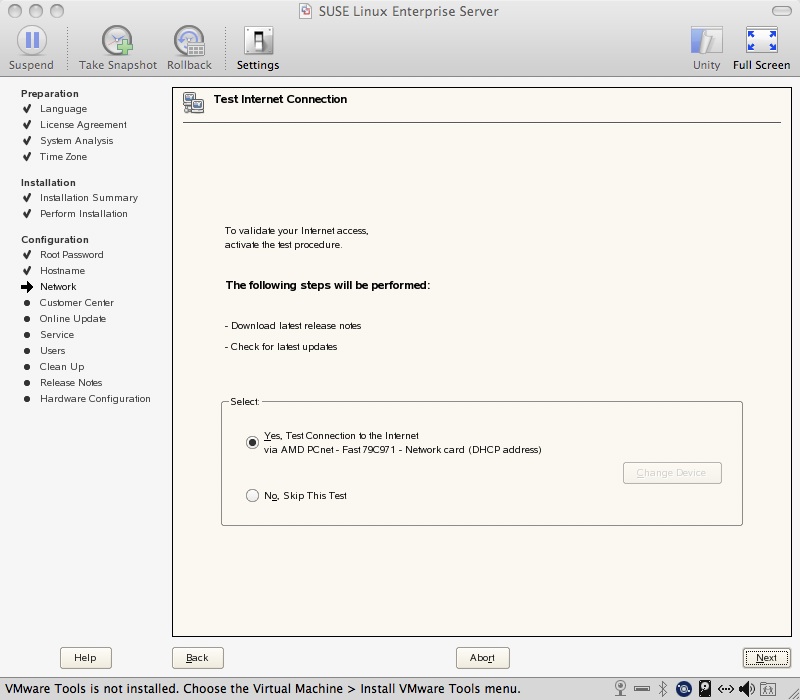The width and height of the screenshot is (800, 700).
Task: Click the window resize grip corner
Action: click(793, 693)
